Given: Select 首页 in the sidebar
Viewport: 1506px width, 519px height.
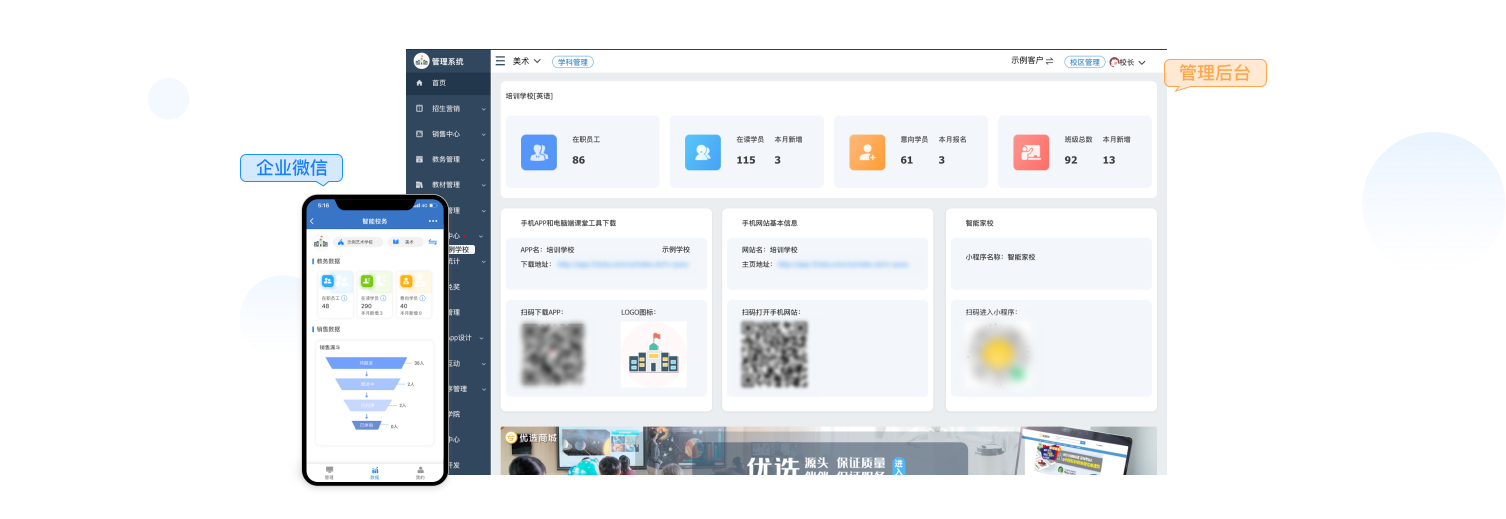Looking at the screenshot, I should pyautogui.click(x=448, y=83).
